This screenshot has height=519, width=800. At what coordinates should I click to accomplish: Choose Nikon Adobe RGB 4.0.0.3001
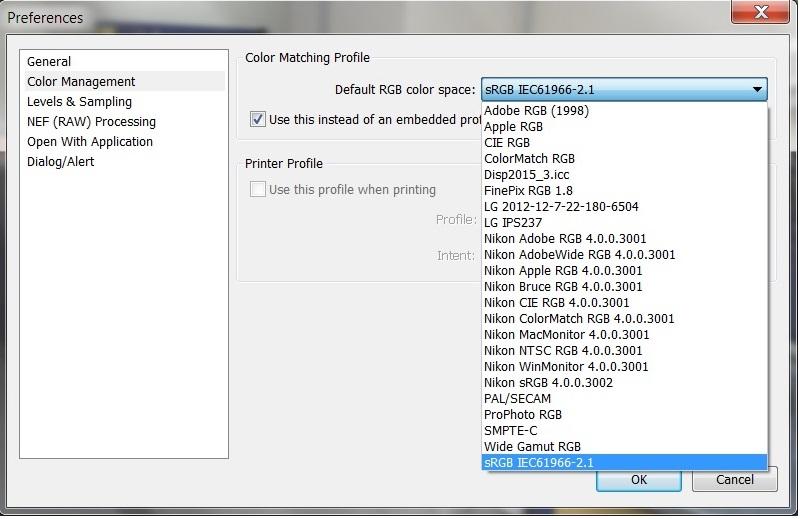(x=624, y=238)
